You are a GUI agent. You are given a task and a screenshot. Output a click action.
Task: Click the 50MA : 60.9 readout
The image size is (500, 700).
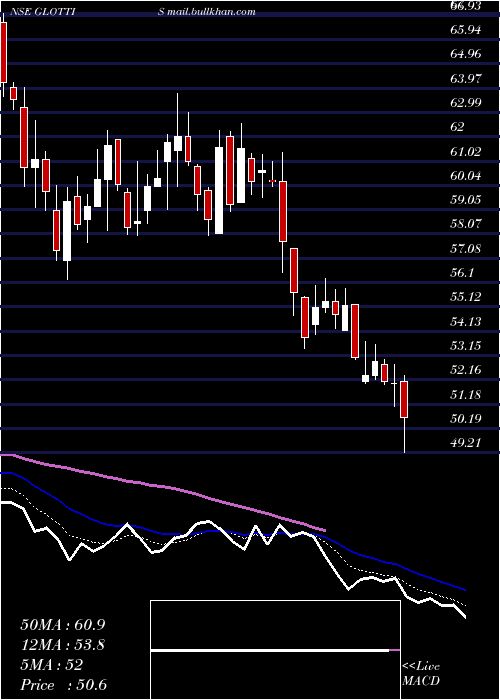[62, 625]
